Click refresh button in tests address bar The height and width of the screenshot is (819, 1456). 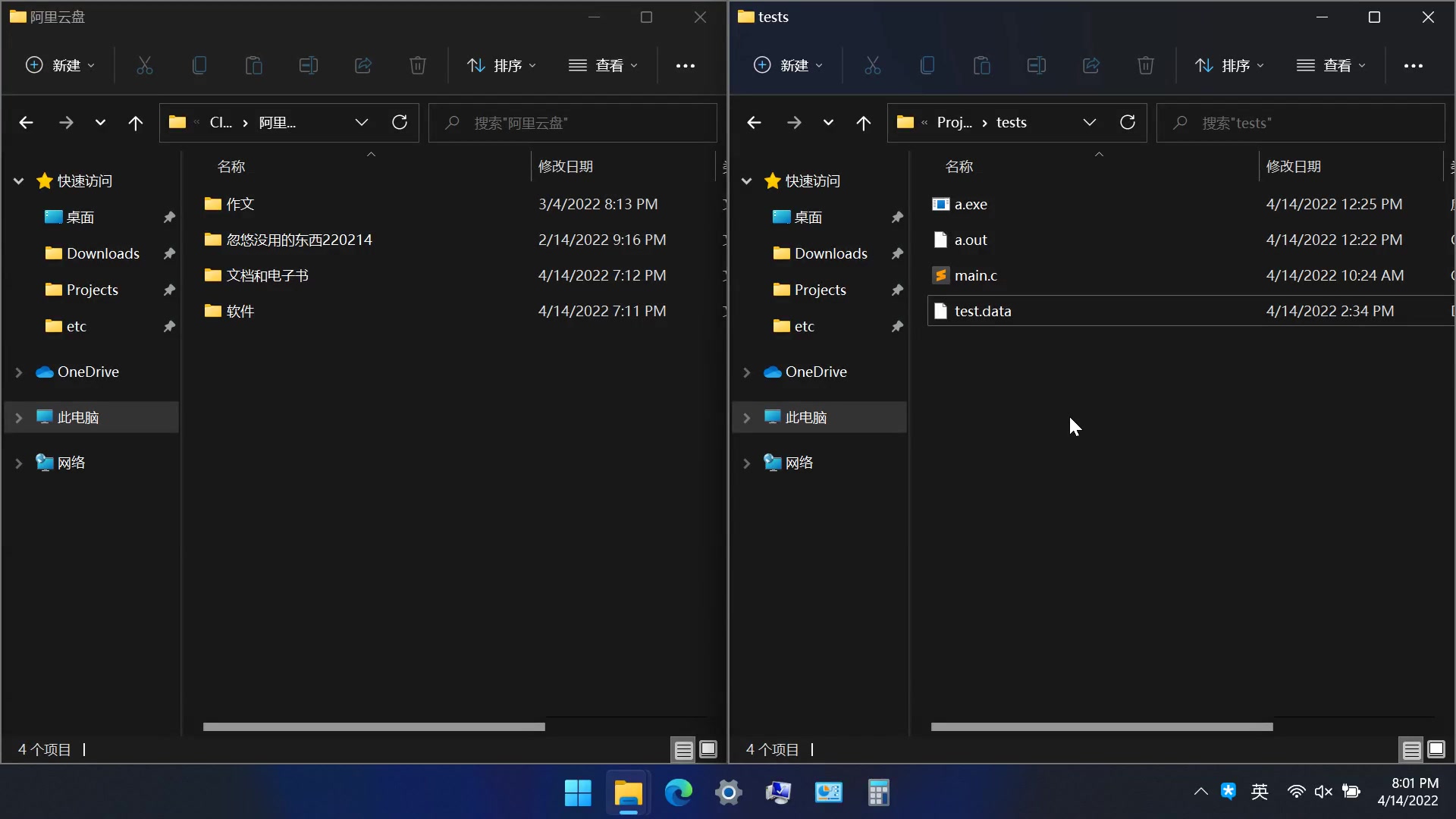1128,122
